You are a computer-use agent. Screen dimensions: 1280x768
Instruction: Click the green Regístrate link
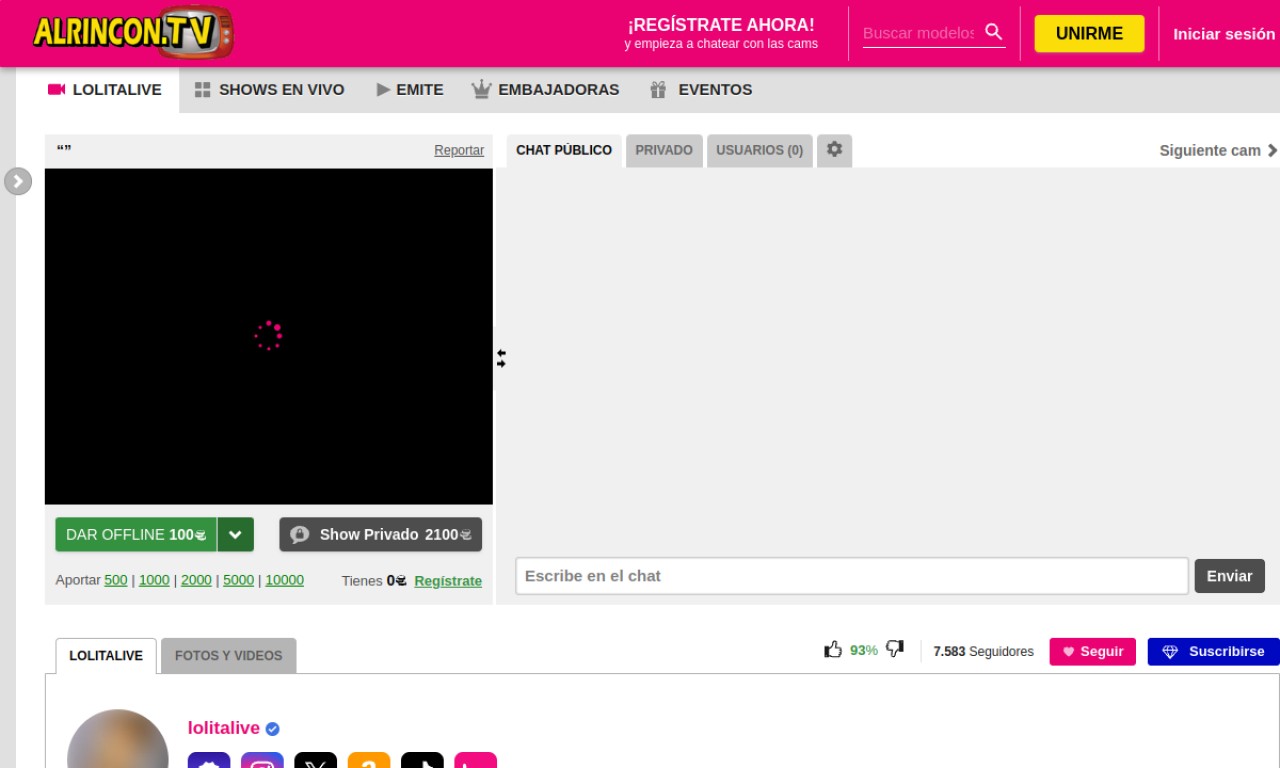point(448,581)
